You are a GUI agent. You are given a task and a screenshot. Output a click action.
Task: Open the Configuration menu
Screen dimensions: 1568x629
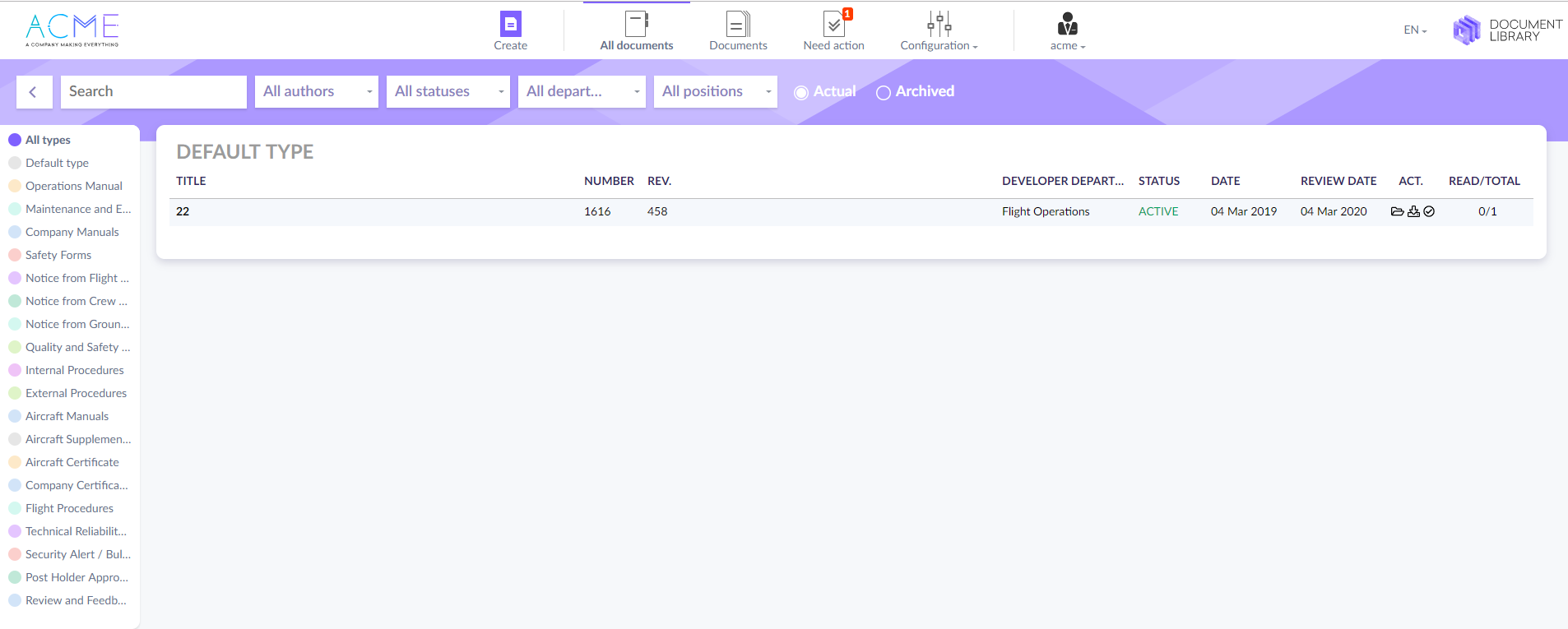939,31
